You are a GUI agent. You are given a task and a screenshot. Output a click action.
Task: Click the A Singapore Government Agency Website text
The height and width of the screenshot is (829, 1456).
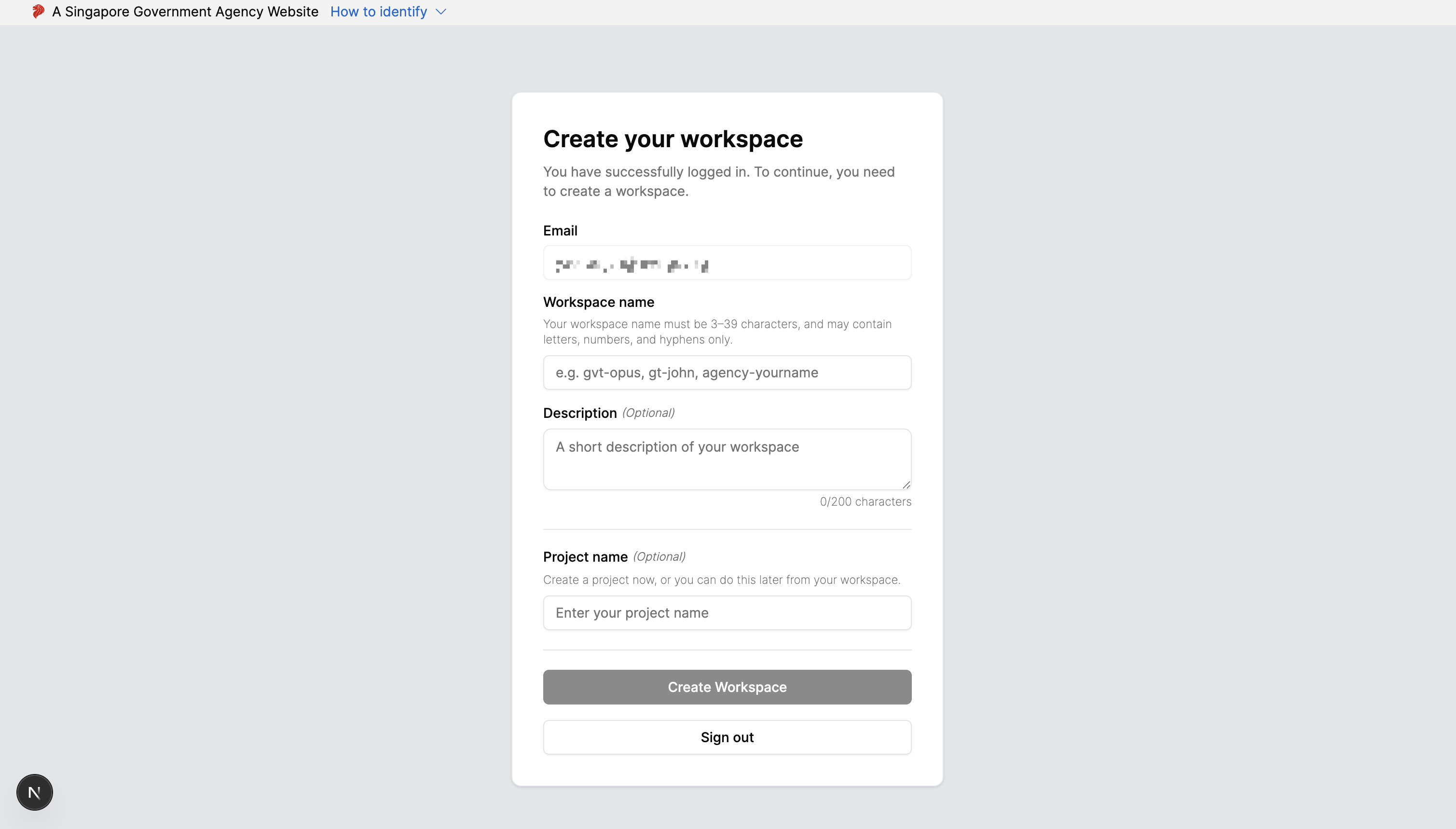point(185,12)
